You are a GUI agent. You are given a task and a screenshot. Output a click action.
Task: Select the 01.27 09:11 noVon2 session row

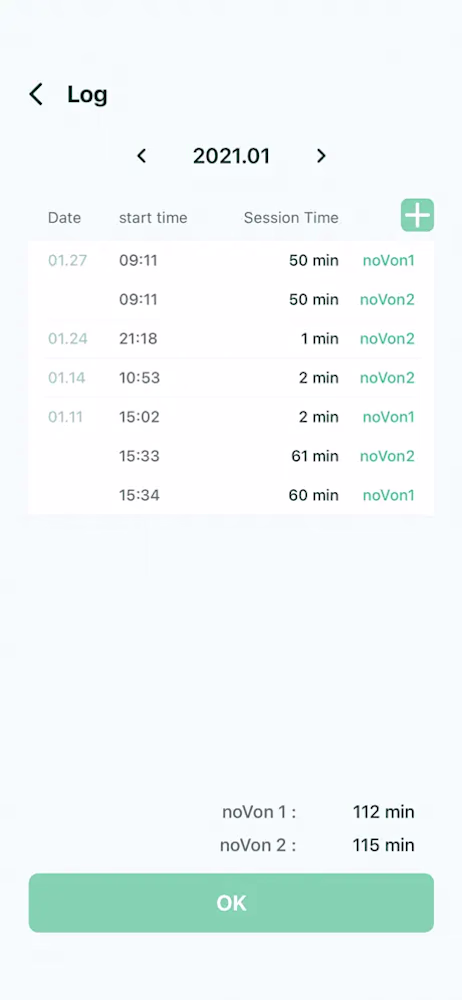[x=231, y=300]
